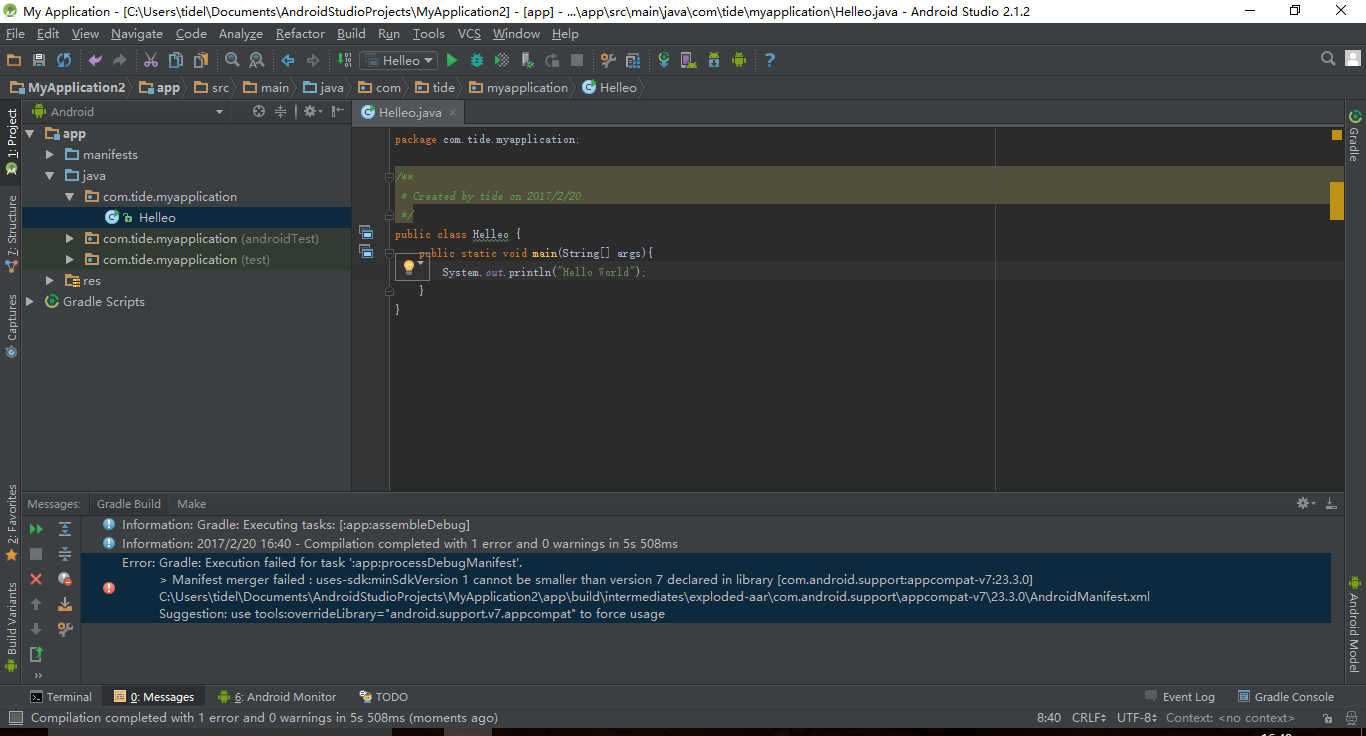Click the Export to text file icon in Messages
This screenshot has height=736, width=1366.
tap(36, 654)
